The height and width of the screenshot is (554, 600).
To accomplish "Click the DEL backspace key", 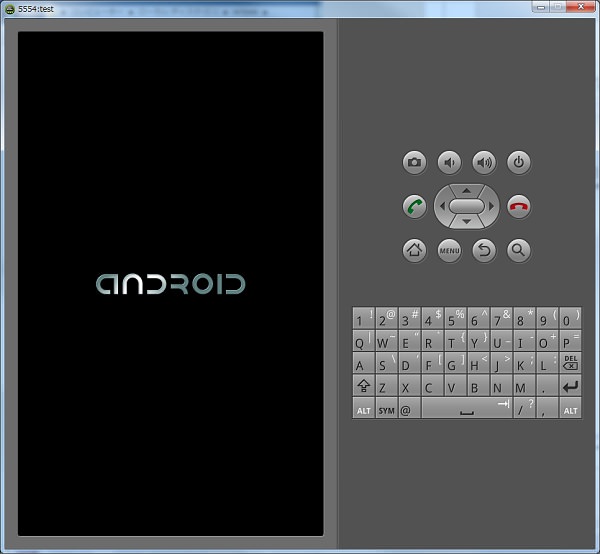I will click(570, 363).
